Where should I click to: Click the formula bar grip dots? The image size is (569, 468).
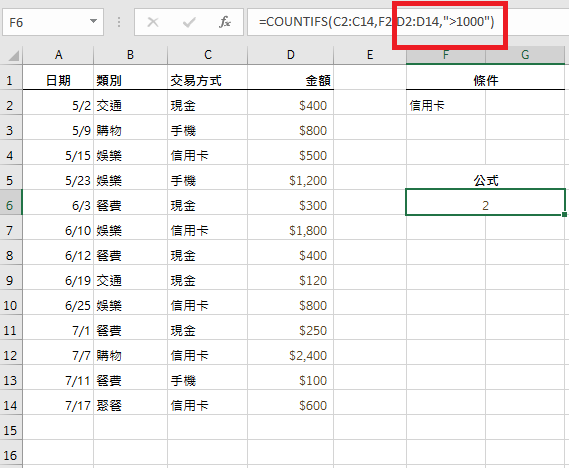pyautogui.click(x=119, y=22)
